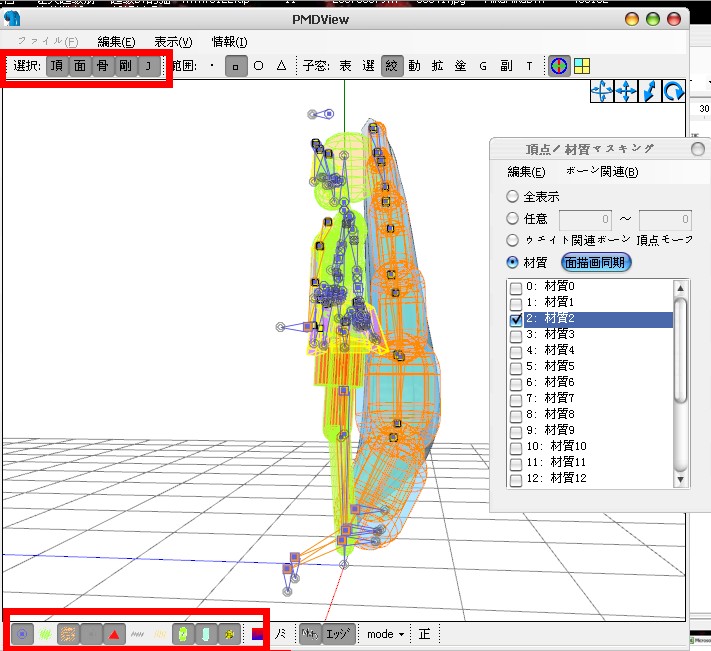
Task: Toggle gray hatch lines display icon
Action: point(137,634)
